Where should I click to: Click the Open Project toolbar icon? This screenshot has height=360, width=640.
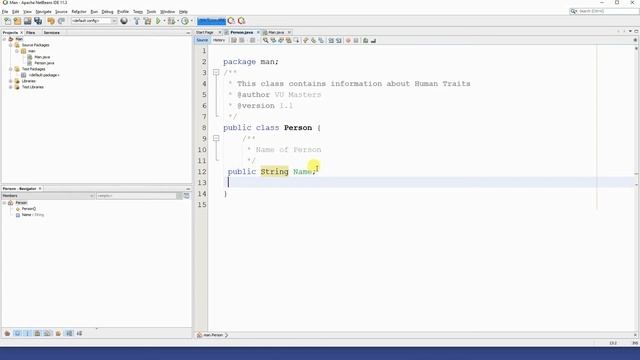(27, 21)
